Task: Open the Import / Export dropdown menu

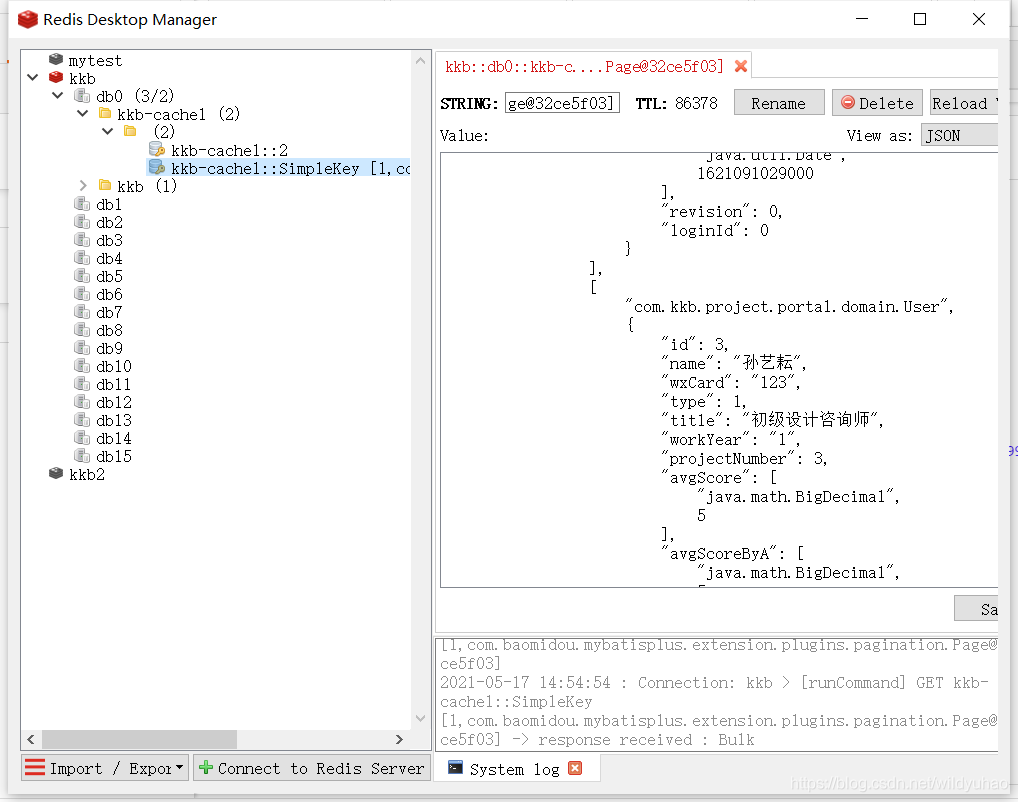Action: pyautogui.click(x=104, y=768)
